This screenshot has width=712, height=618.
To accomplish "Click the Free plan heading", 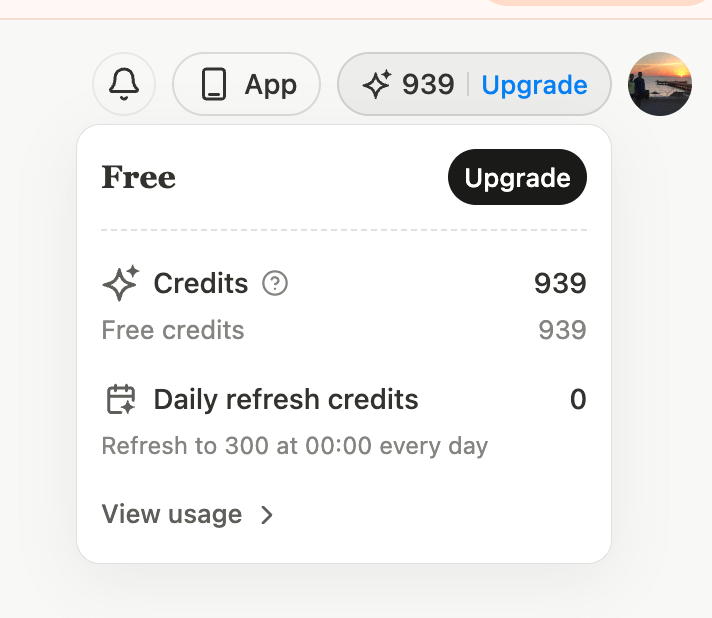I will (x=138, y=177).
